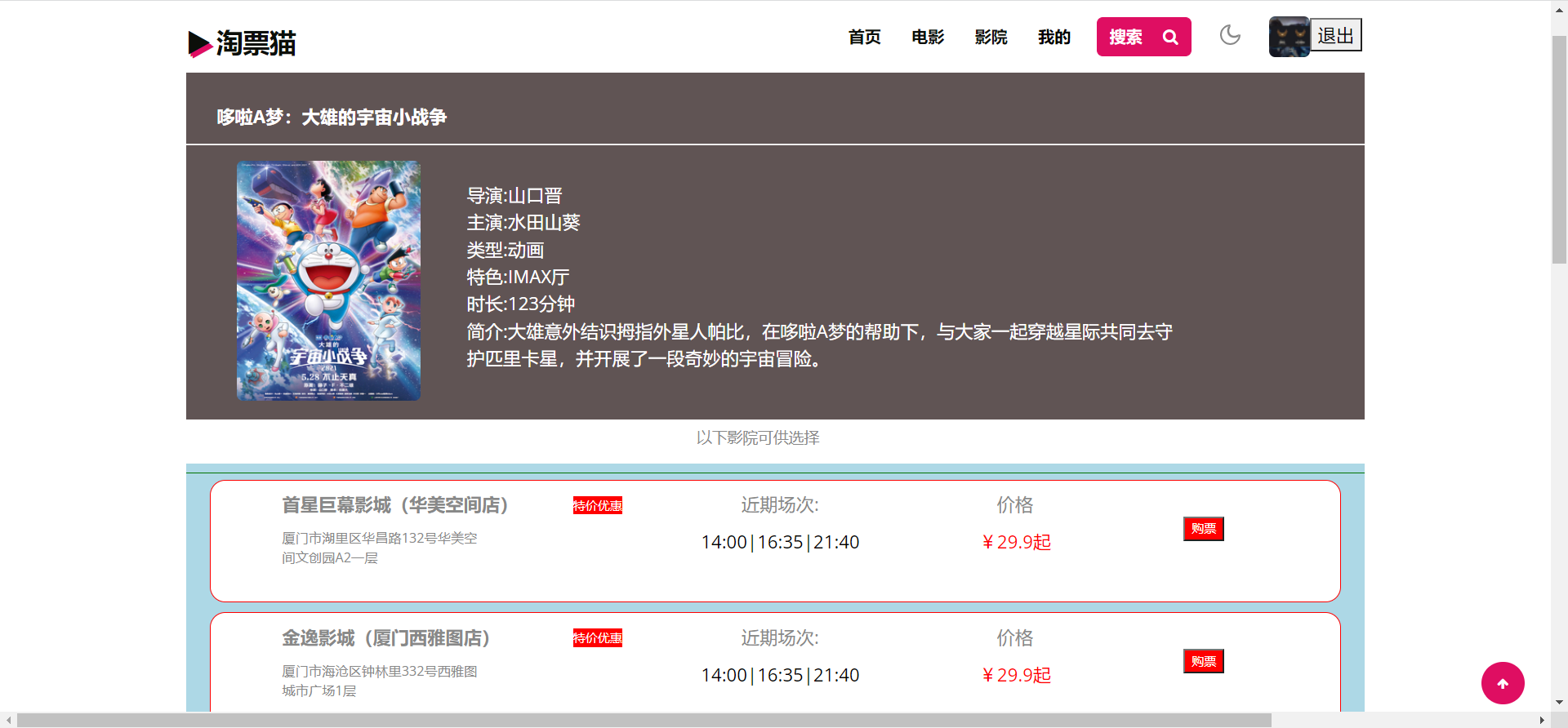Click price ¥29.9起 for 金逸影城
The image size is (1568, 728).
[x=1016, y=675]
